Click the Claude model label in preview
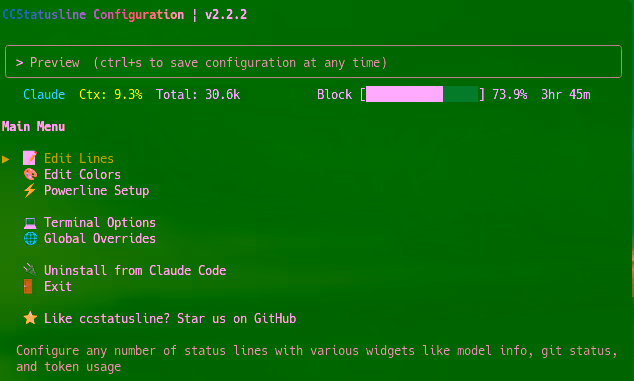 [44, 94]
